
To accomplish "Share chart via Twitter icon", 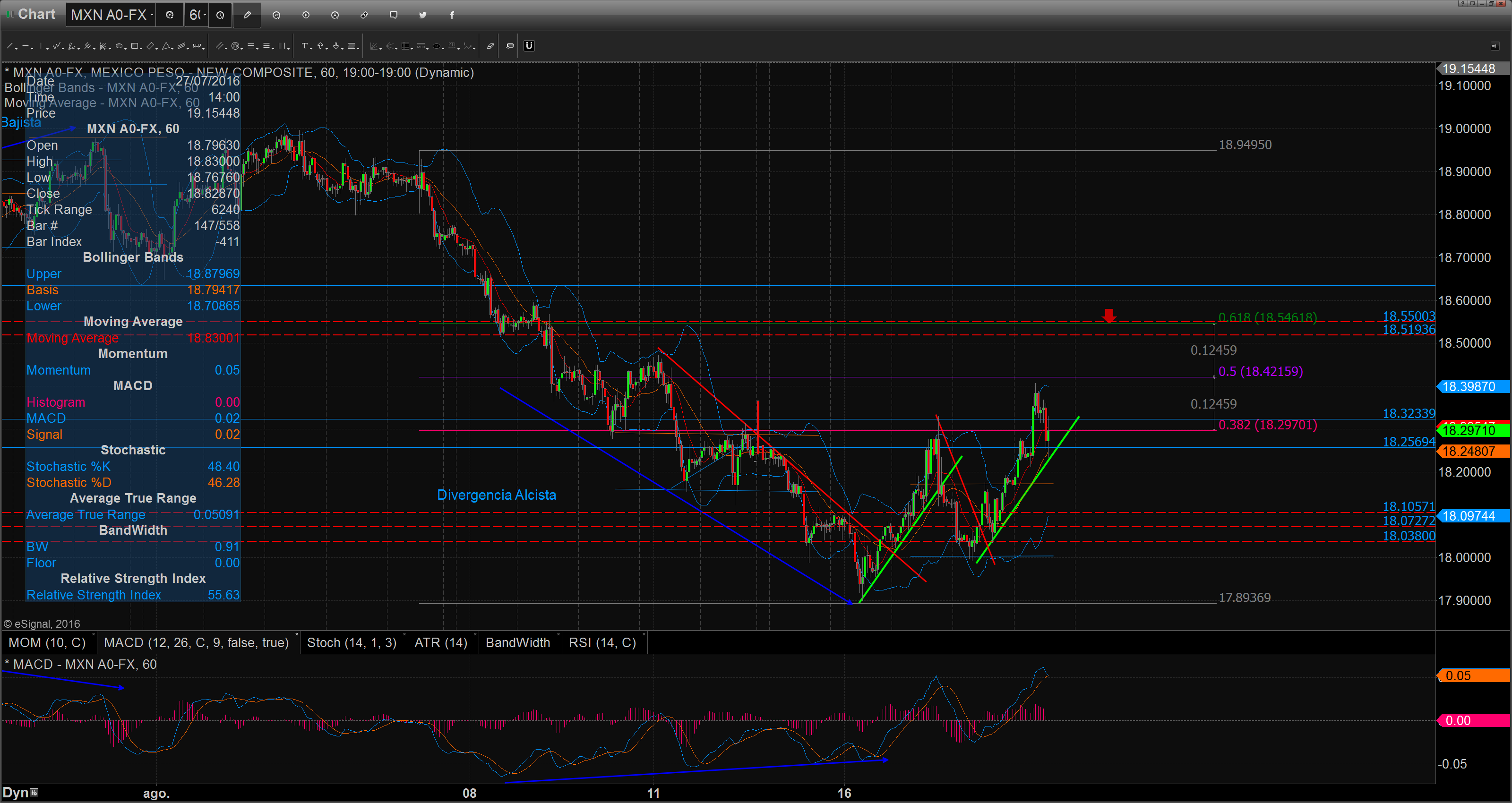I will coord(422,15).
